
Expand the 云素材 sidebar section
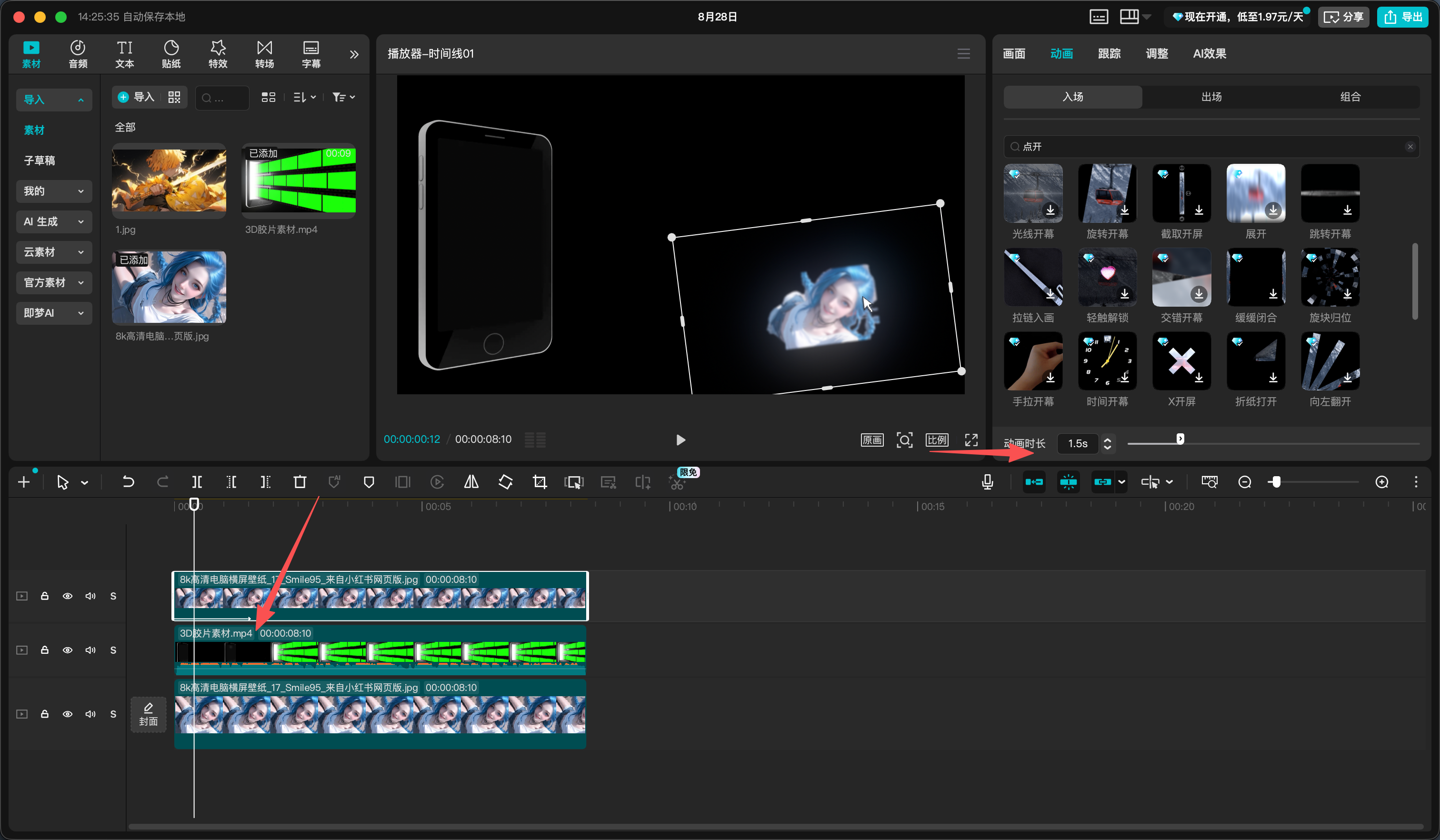pos(54,252)
